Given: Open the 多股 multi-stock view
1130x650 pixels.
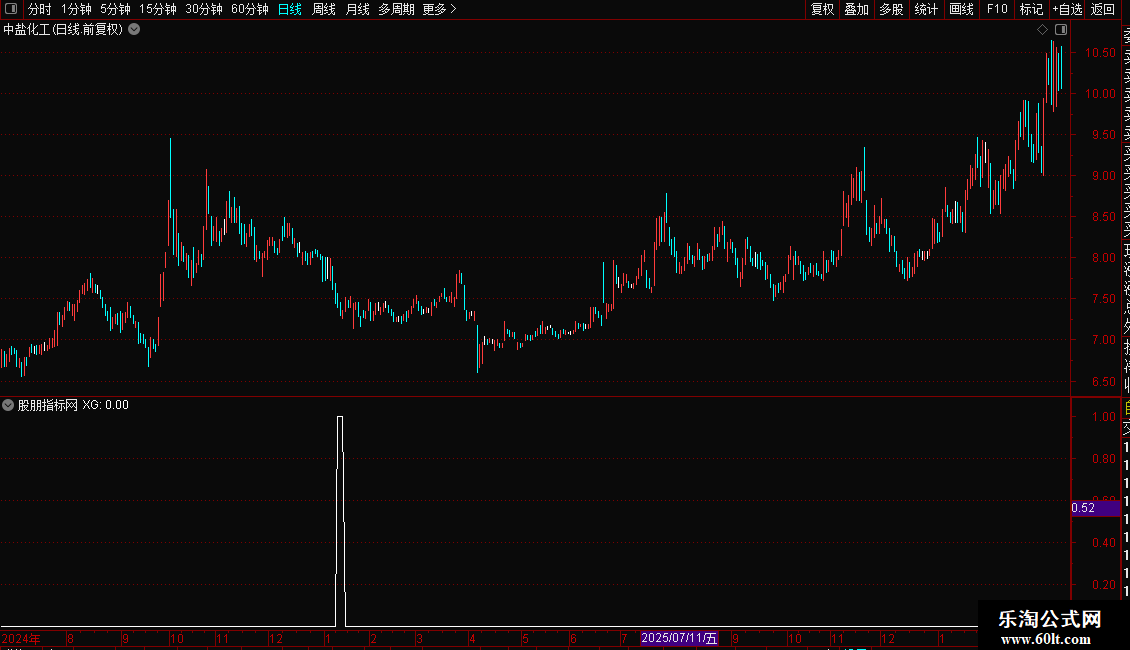Looking at the screenshot, I should click(891, 9).
